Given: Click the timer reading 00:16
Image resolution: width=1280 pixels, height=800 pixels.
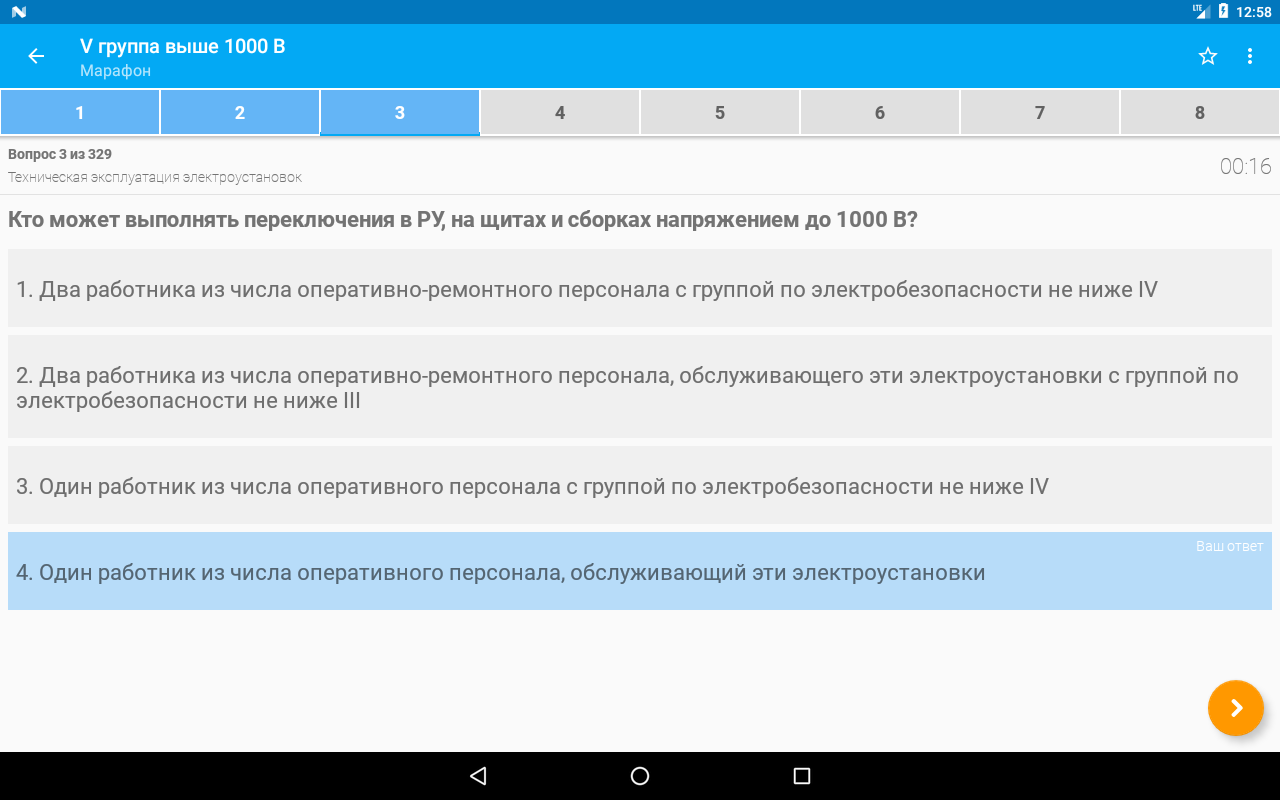Looking at the screenshot, I should (1246, 166).
